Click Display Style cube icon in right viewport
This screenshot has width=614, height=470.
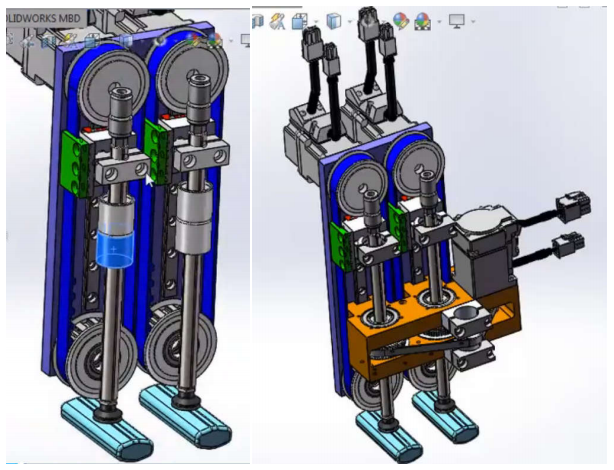pos(334,19)
